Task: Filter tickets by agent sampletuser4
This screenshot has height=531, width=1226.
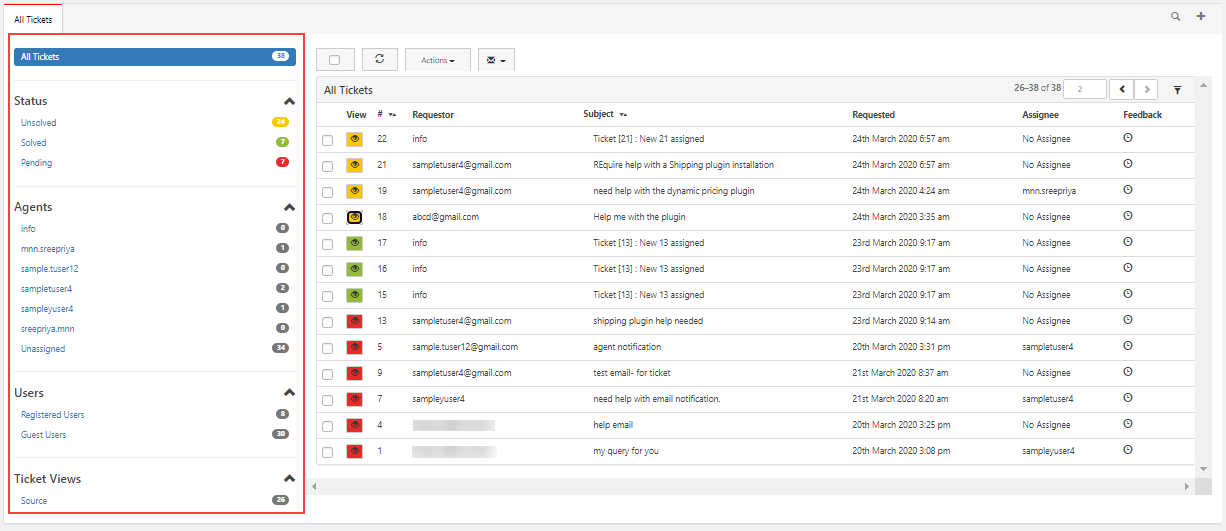Action: point(47,289)
